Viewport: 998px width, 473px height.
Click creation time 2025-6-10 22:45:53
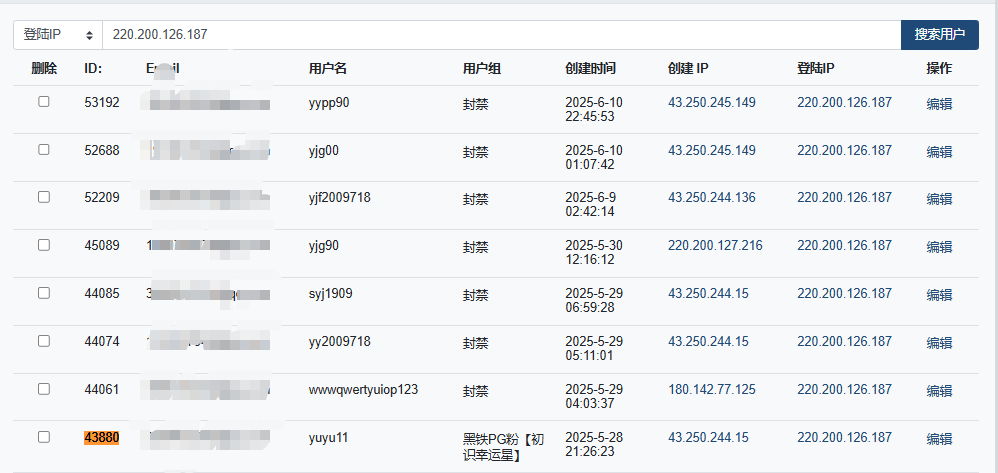click(x=594, y=109)
